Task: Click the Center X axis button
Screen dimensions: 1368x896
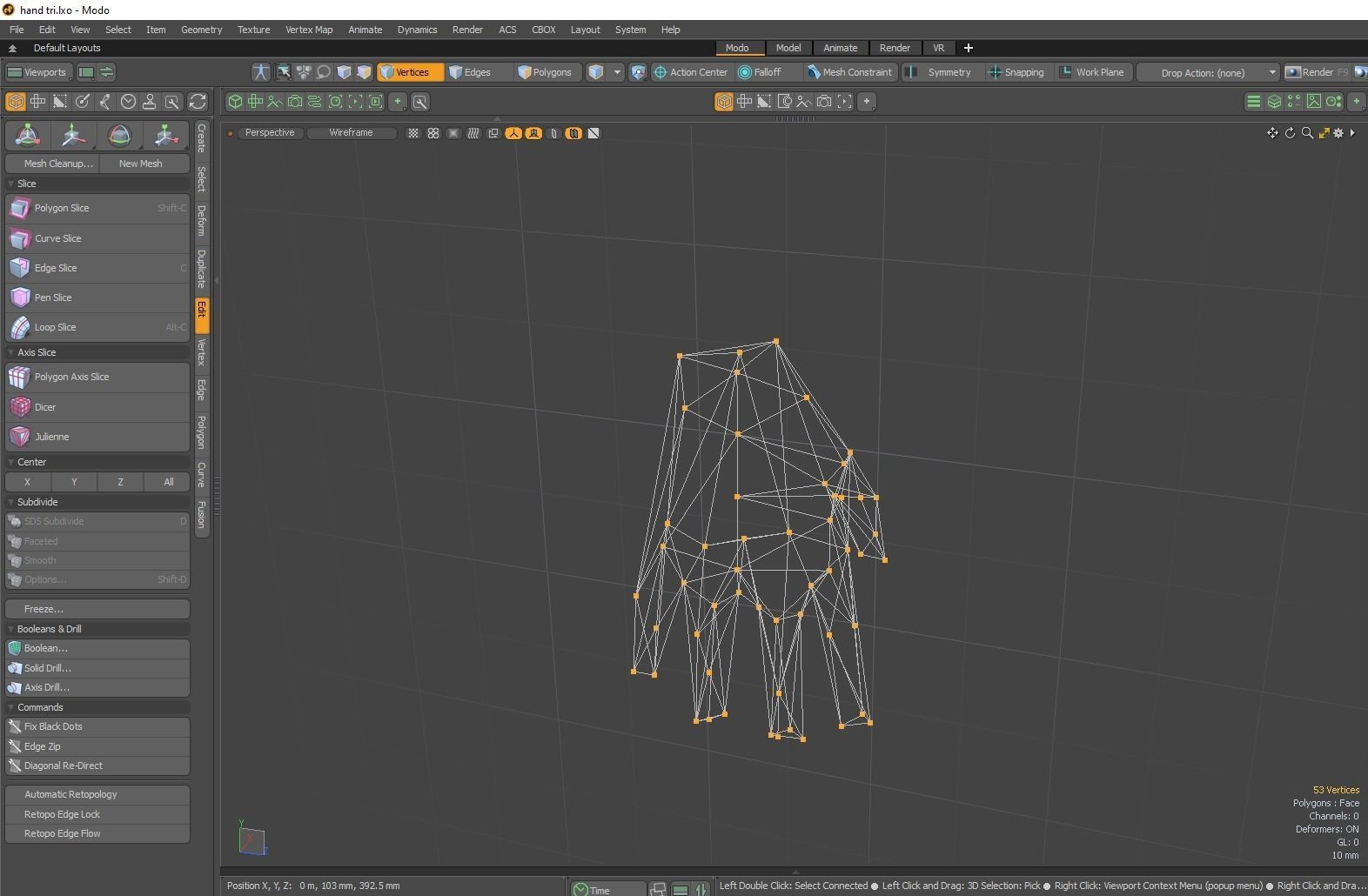Action: 28,482
